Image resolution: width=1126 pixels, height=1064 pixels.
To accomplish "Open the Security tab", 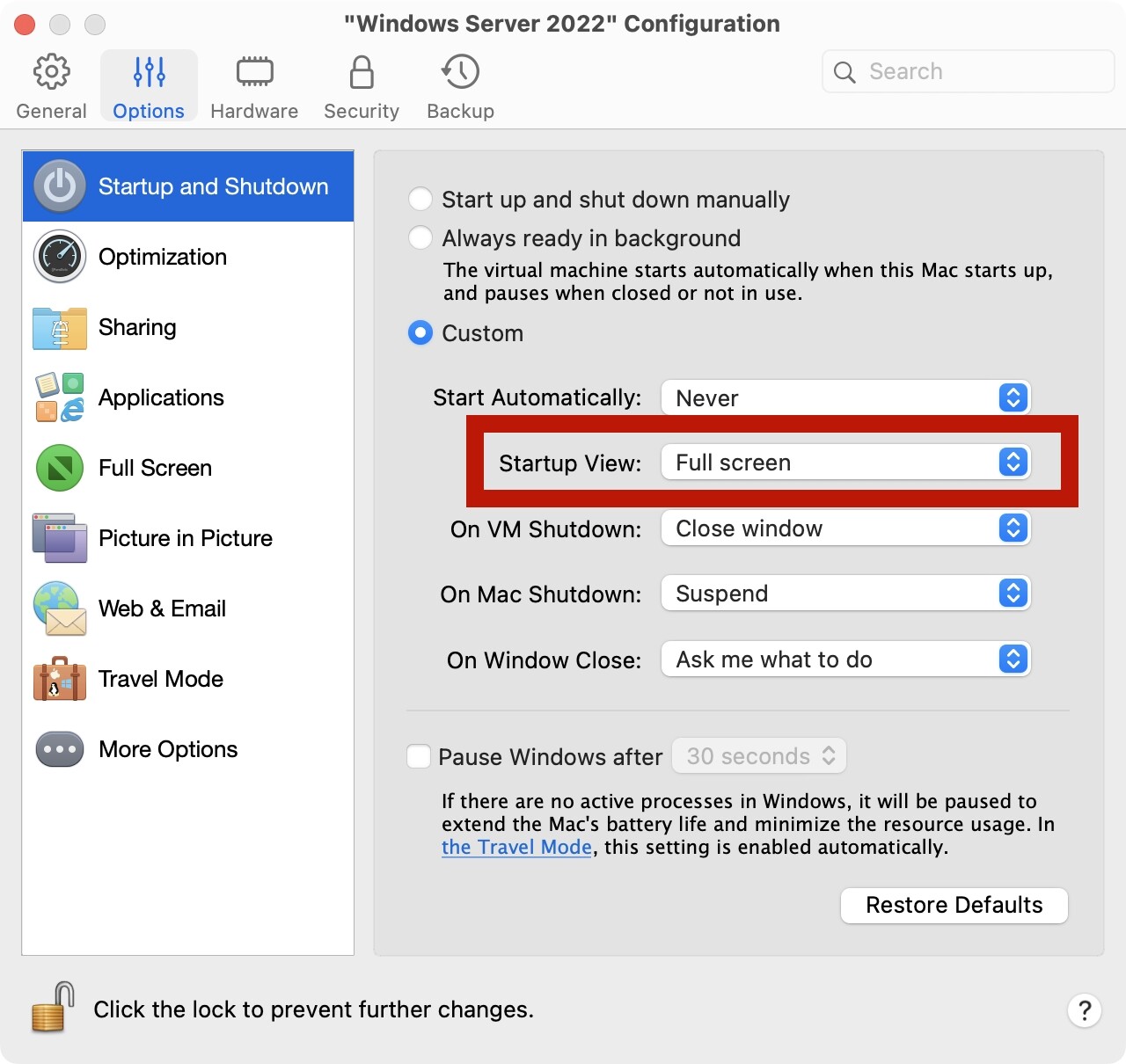I will tap(362, 86).
